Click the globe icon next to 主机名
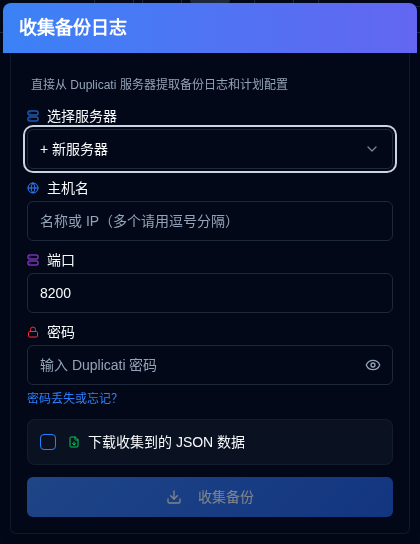This screenshot has height=544, width=420. 33,188
